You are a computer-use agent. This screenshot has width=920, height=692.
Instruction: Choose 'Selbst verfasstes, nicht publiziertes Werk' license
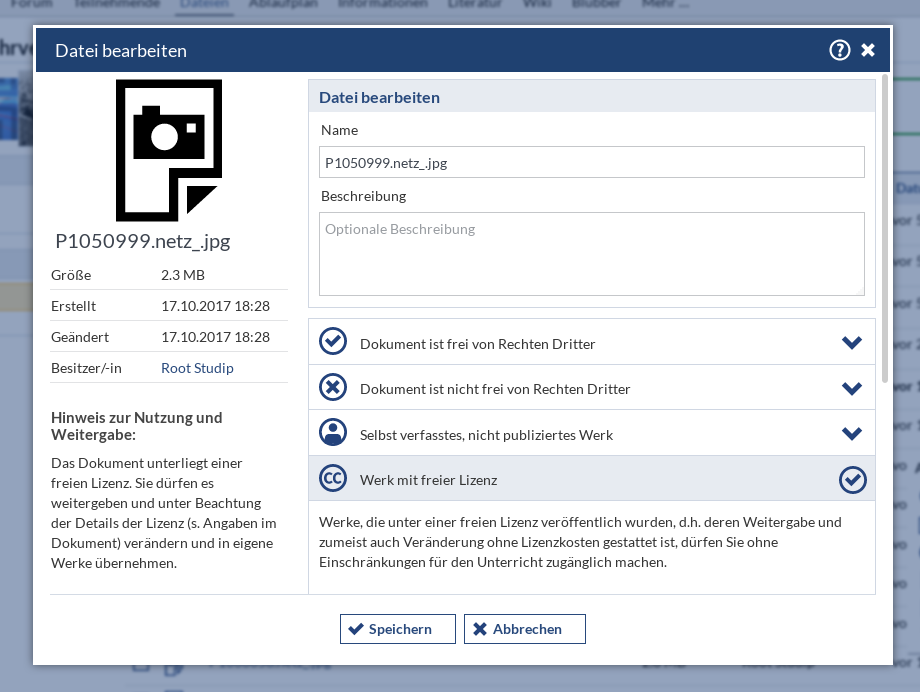tap(486, 435)
